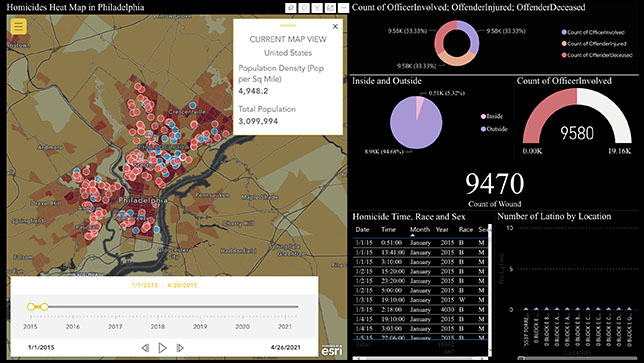
Task: Click the Outside legend item
Action: click(x=494, y=129)
